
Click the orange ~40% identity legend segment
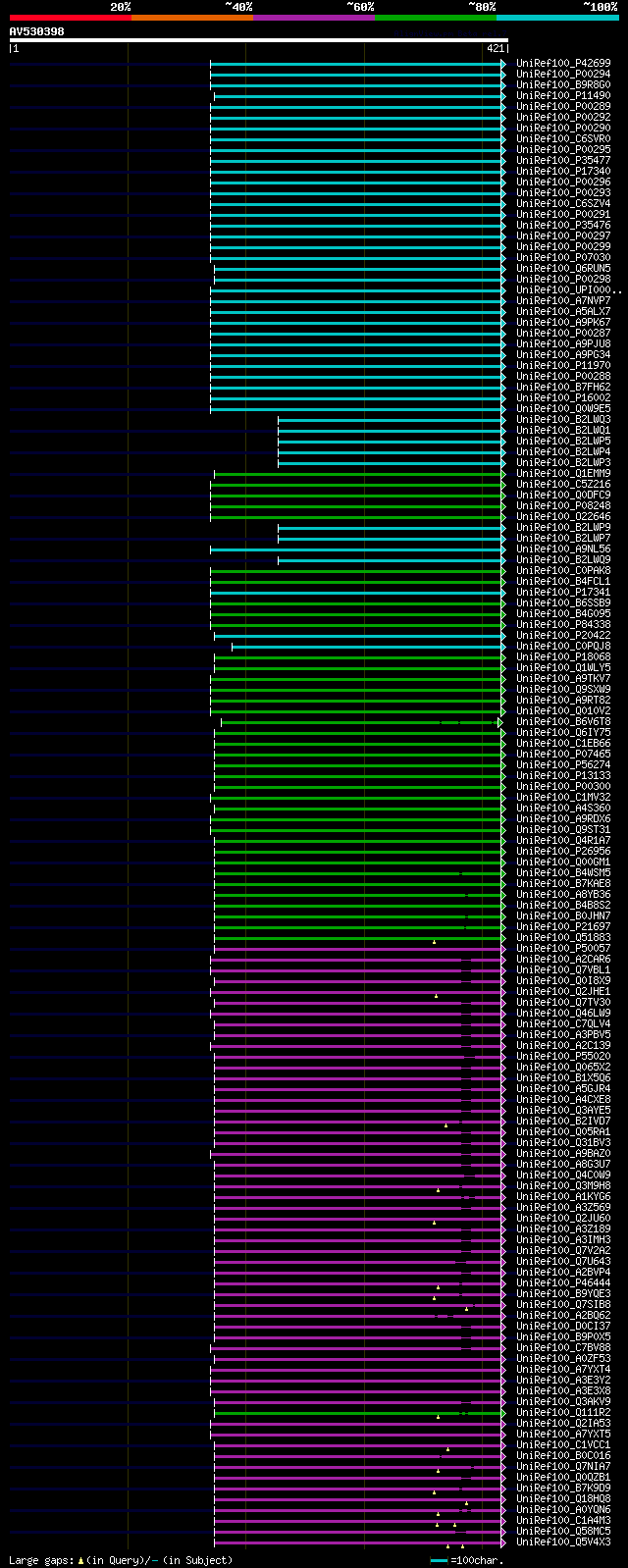click(x=192, y=18)
